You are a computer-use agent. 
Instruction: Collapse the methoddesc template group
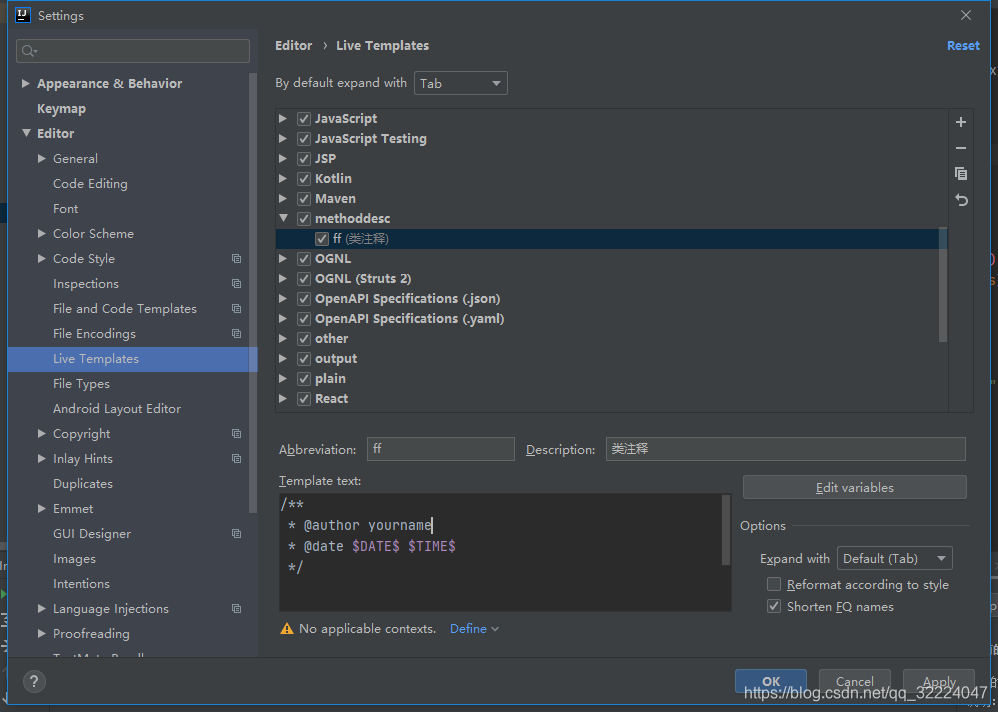click(x=283, y=218)
